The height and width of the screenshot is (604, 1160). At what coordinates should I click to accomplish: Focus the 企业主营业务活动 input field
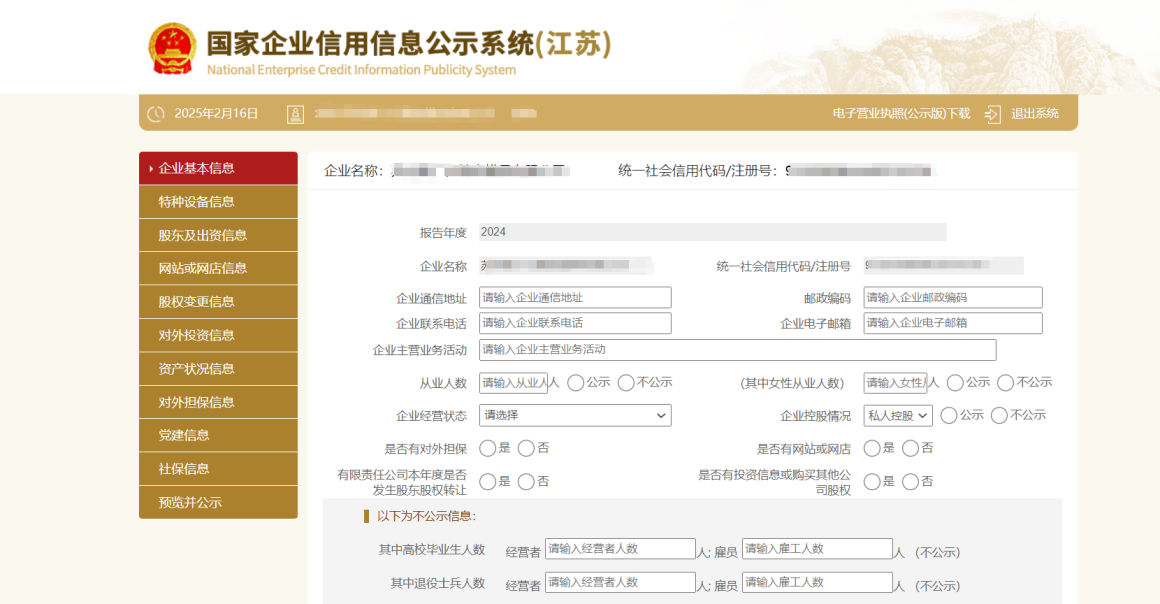click(738, 349)
